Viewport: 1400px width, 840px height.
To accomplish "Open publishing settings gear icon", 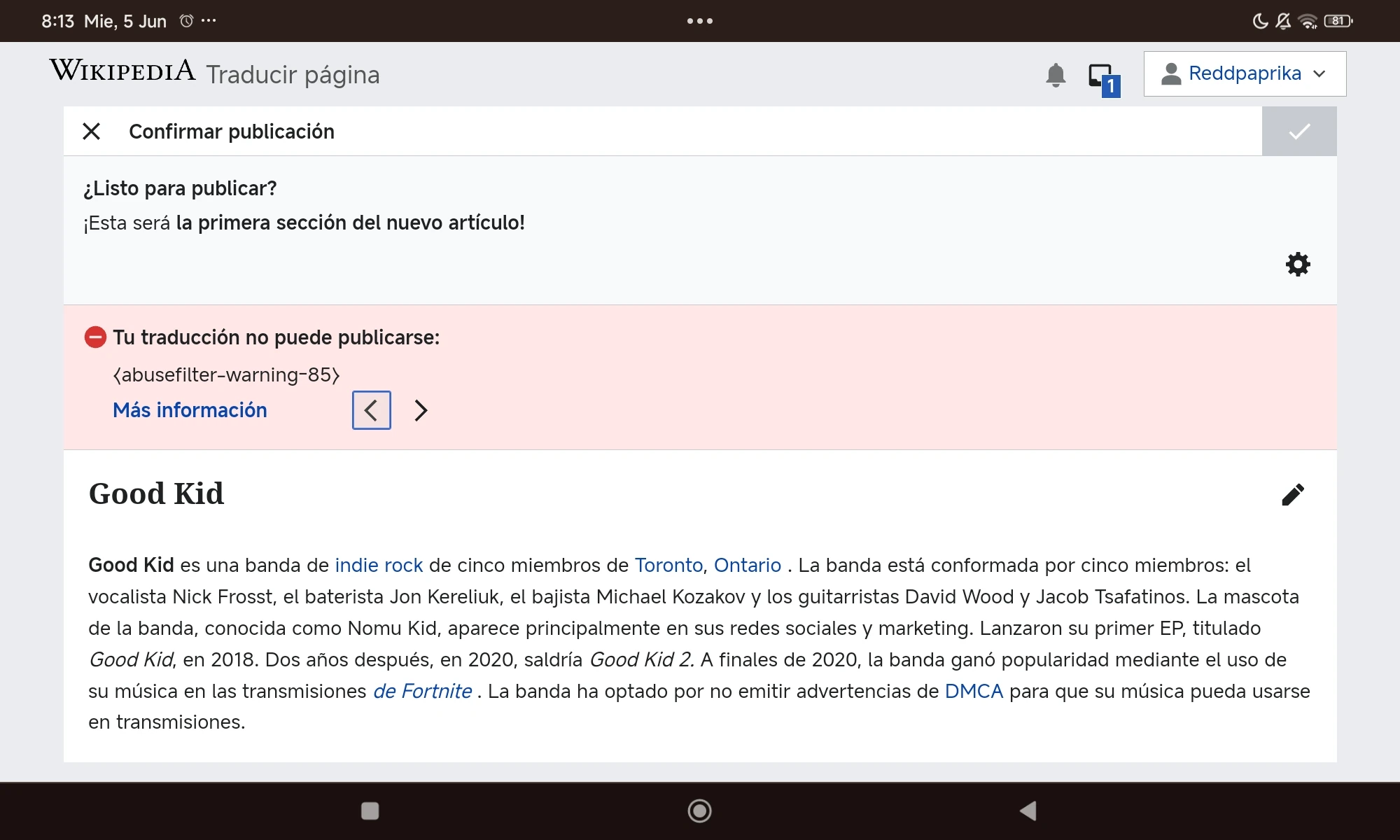I will 1297,265.
